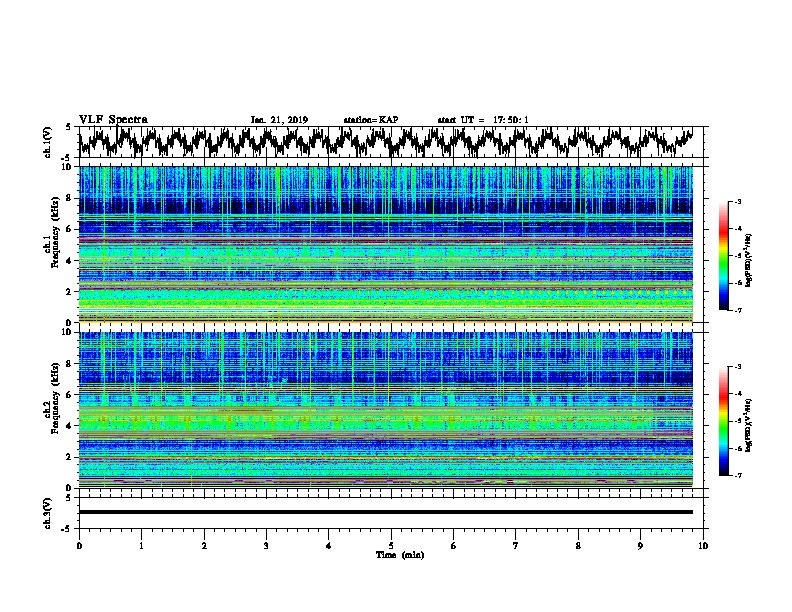Image resolution: width=792 pixels, height=612 pixels.
Task: Click inside the ch.1 spectrogram panel
Action: click(x=385, y=244)
